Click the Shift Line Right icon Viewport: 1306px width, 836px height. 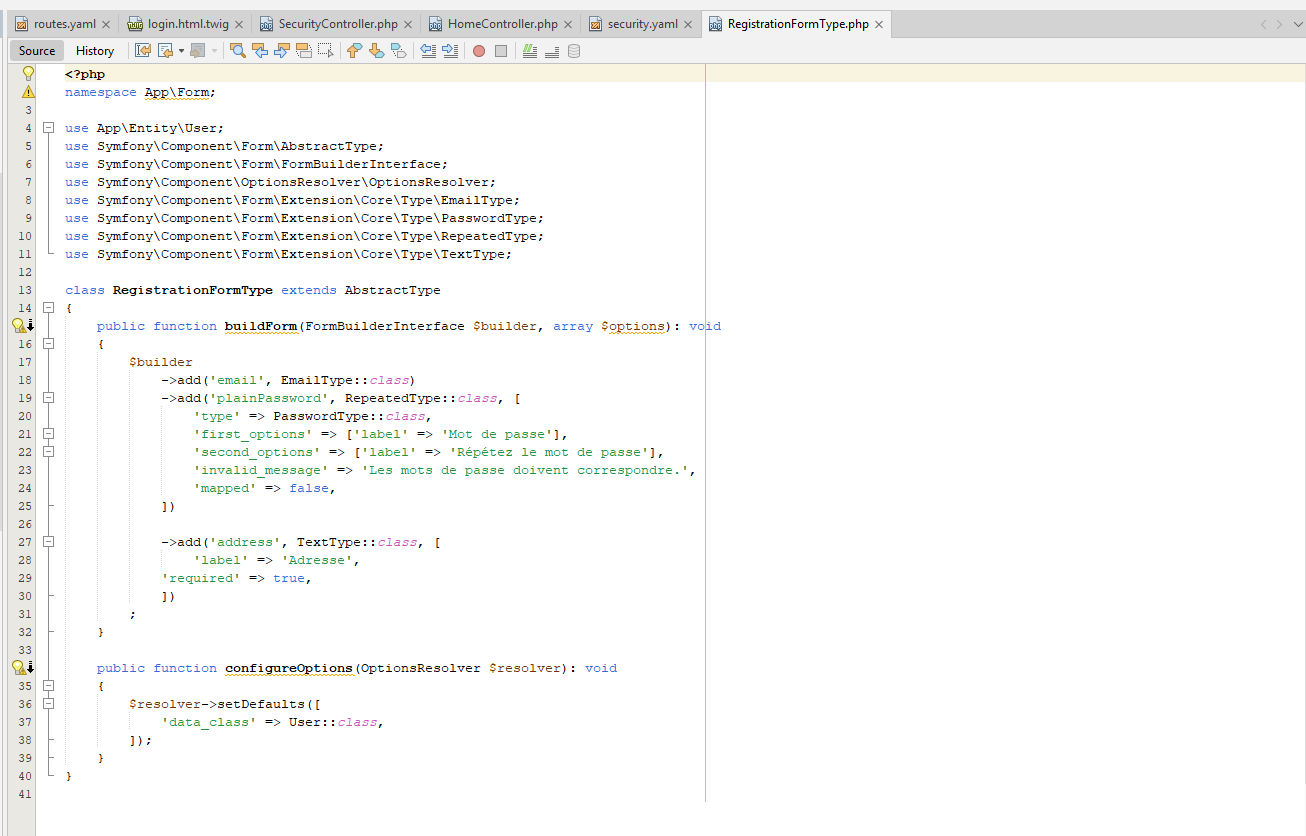pos(450,51)
